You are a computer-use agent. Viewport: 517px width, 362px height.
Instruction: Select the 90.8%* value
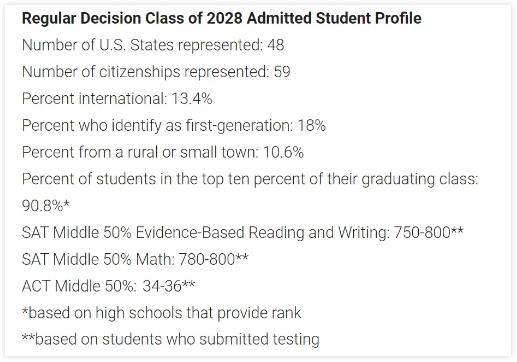[46, 206]
